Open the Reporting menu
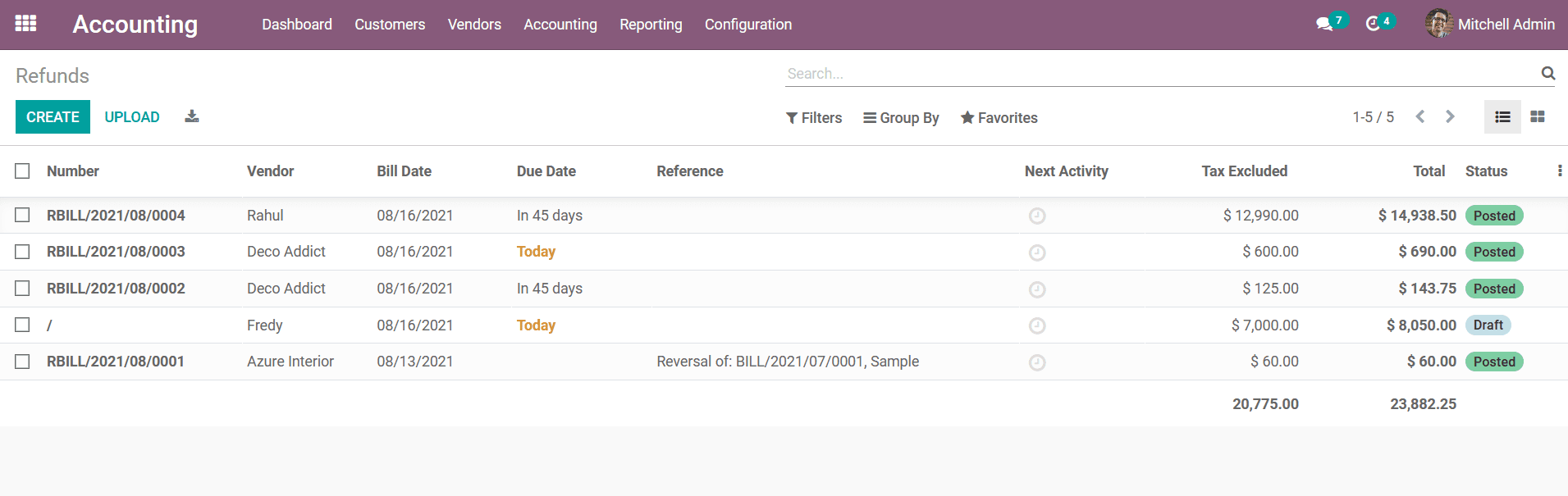Image resolution: width=1568 pixels, height=496 pixels. [651, 25]
